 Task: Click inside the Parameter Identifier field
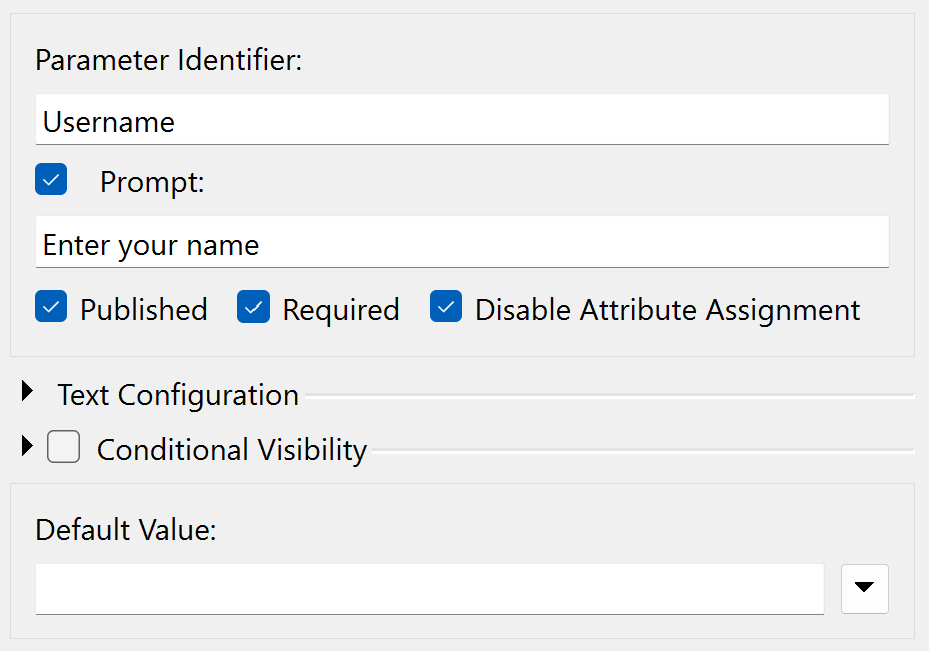(400, 120)
